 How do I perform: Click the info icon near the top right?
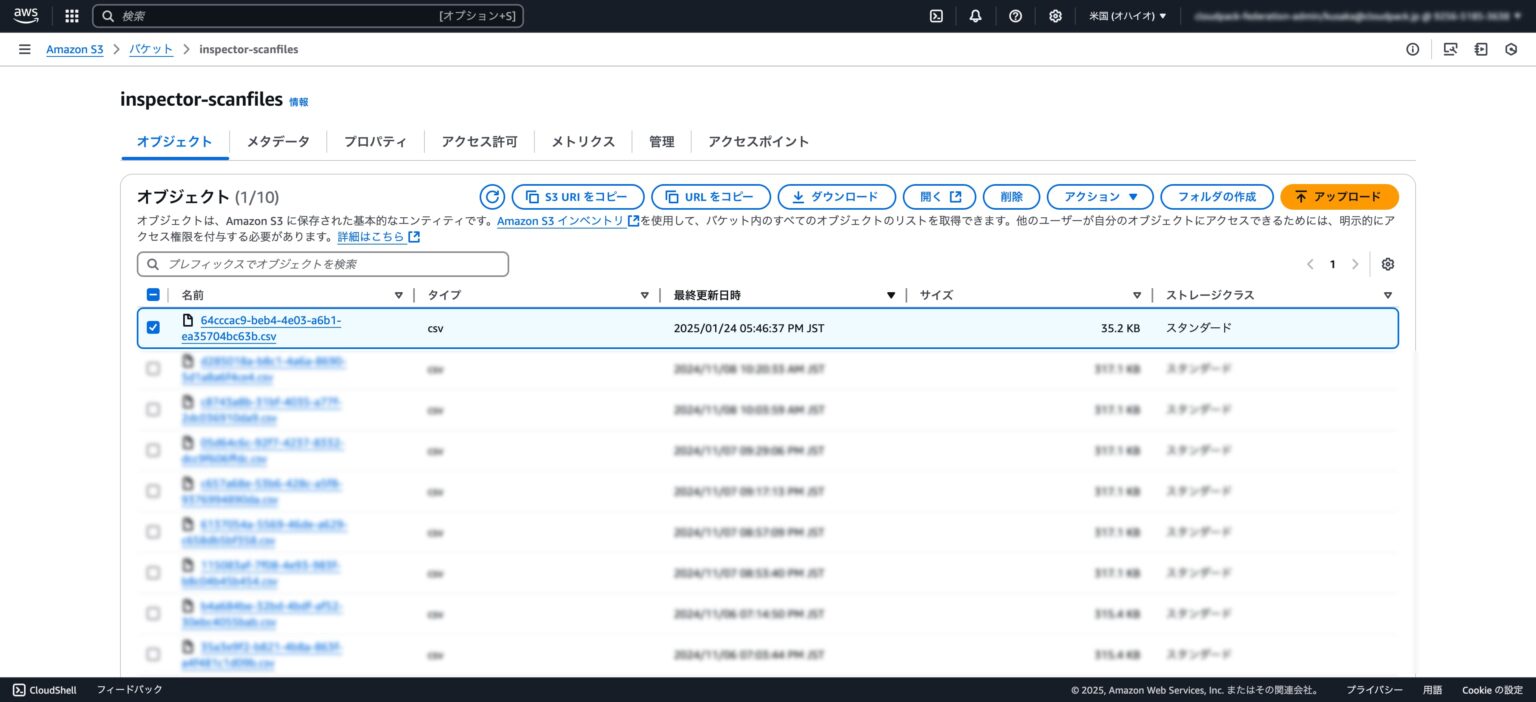coord(1412,48)
